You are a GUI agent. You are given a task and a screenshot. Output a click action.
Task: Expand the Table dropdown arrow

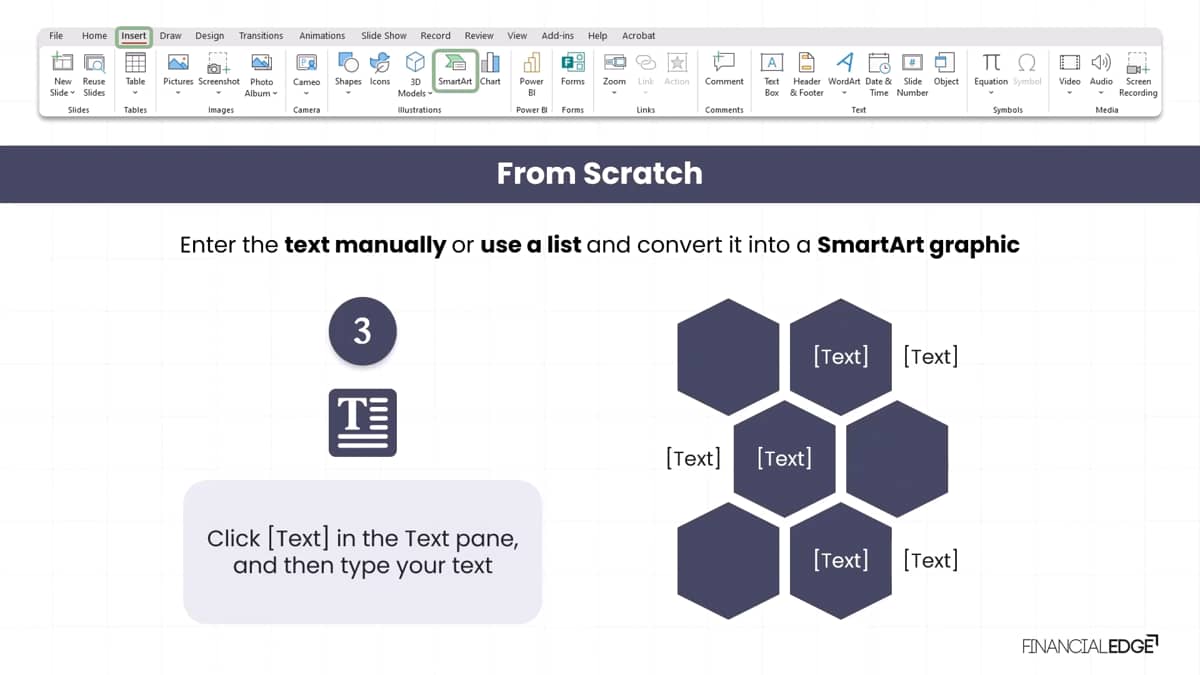[135, 93]
